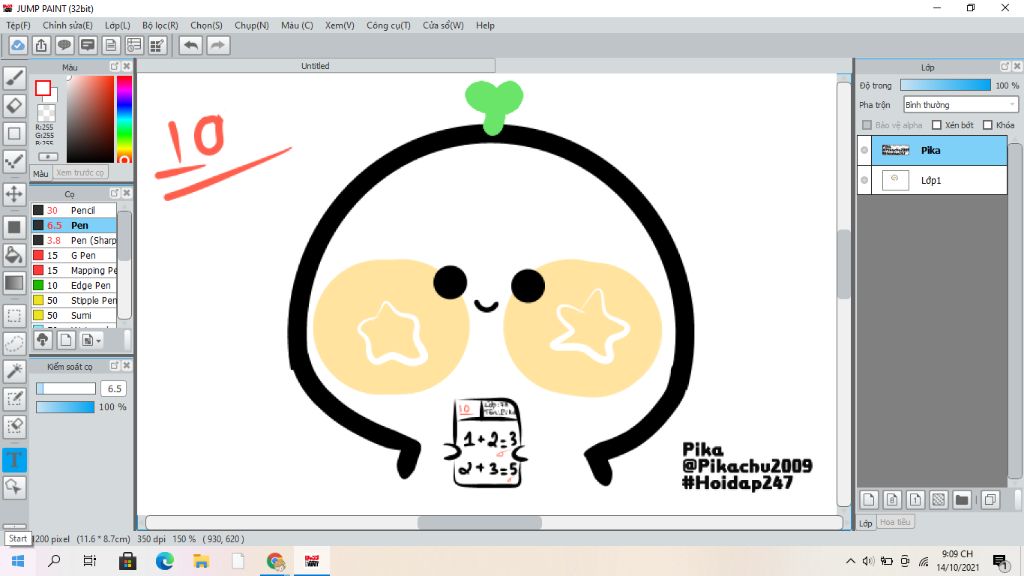Toggle visibility of Lớp1 layer

(x=865, y=180)
